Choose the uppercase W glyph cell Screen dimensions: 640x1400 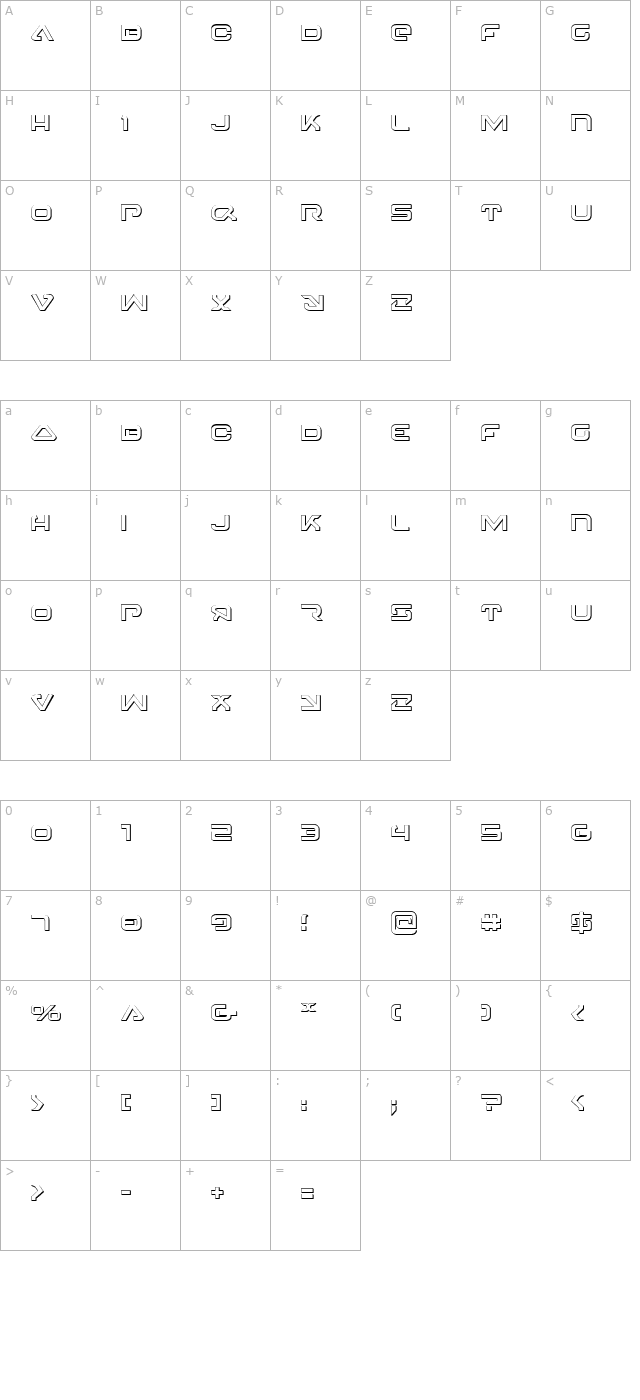[135, 315]
